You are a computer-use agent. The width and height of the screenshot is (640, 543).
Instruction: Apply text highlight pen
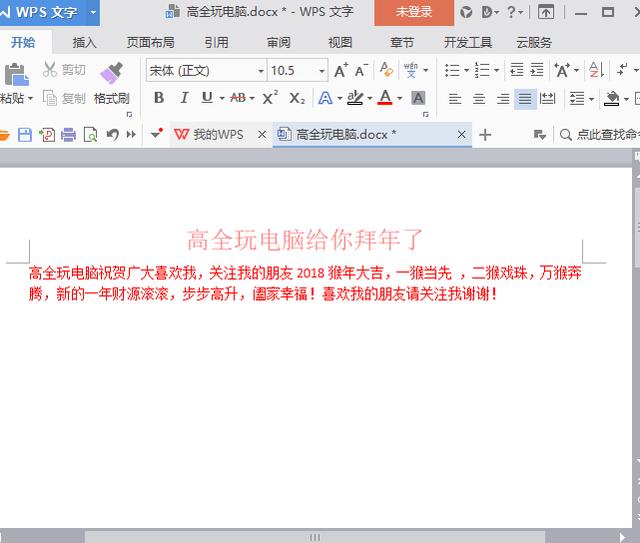pyautogui.click(x=355, y=98)
